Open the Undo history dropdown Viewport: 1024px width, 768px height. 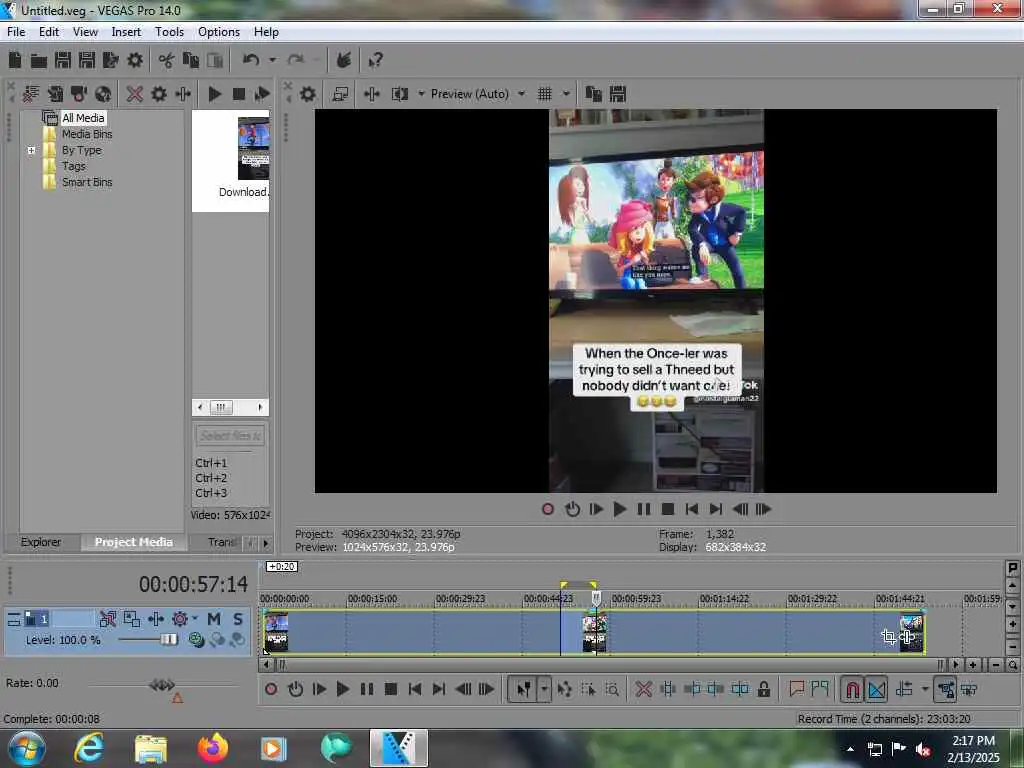272,61
